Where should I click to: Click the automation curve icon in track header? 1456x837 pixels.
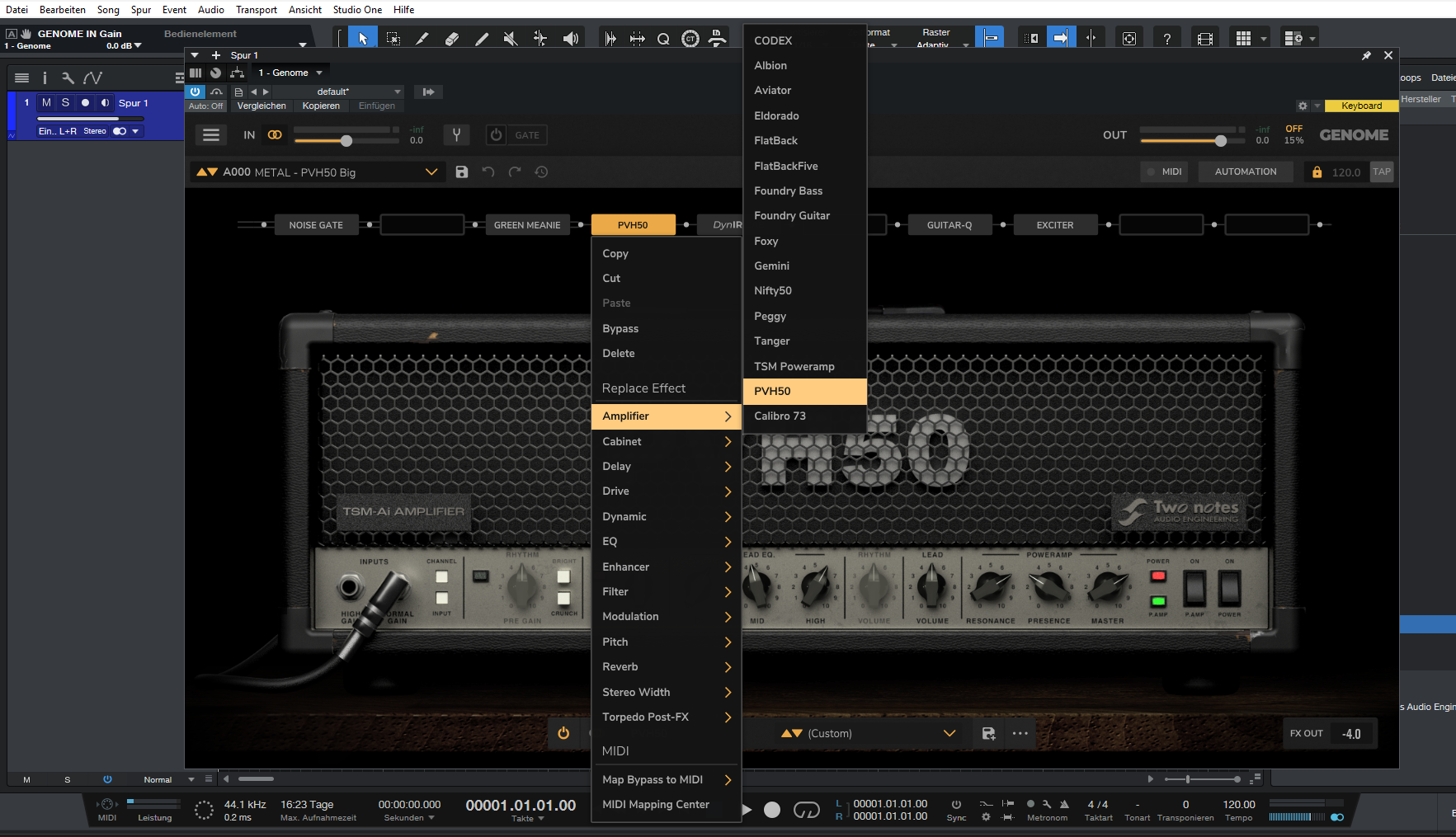pyautogui.click(x=93, y=78)
